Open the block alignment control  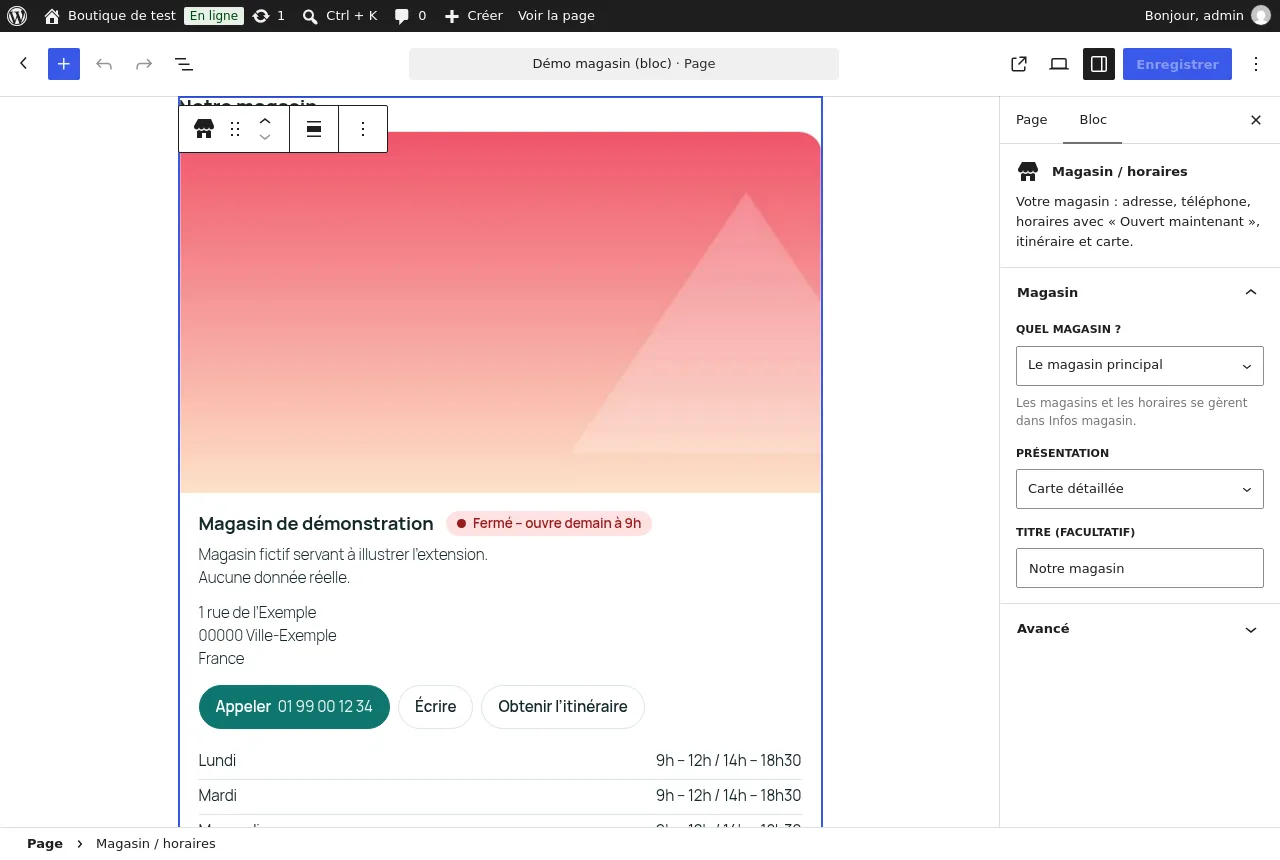tap(314, 129)
